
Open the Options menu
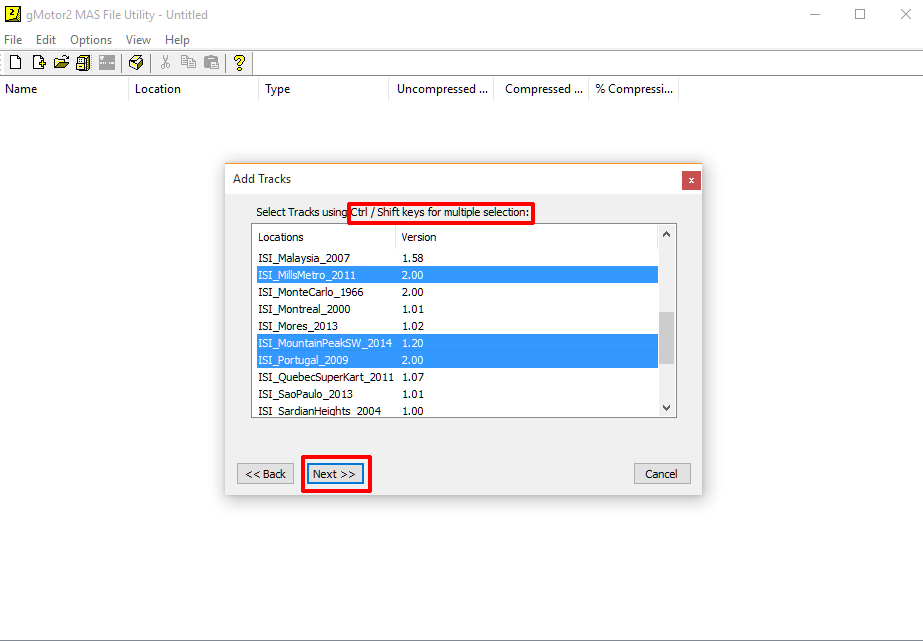click(x=91, y=39)
